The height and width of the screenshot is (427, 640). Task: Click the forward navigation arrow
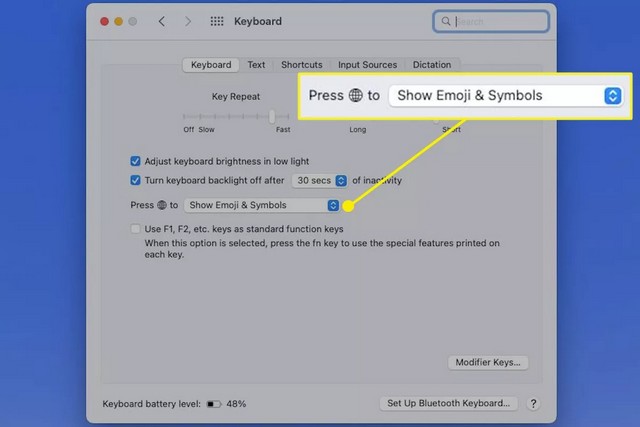click(x=187, y=21)
